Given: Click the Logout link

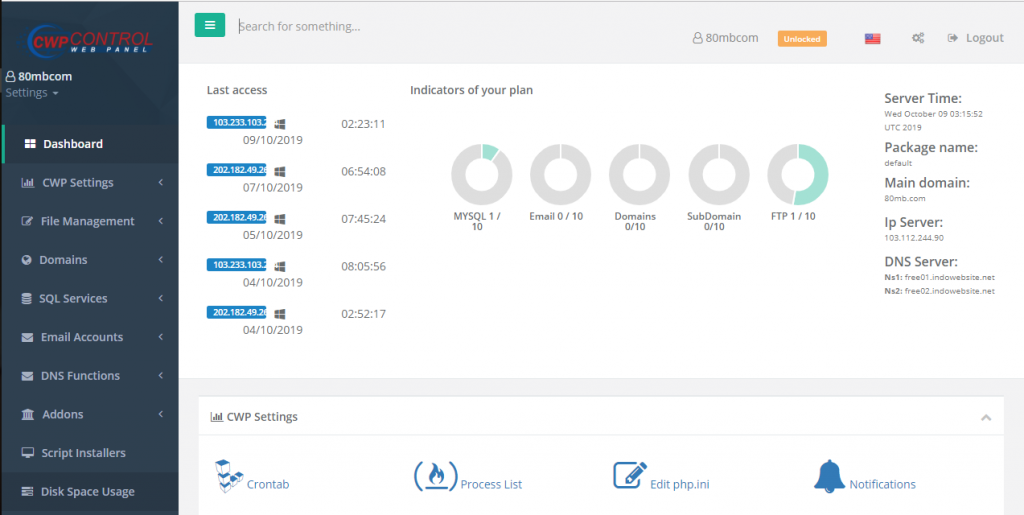Looking at the screenshot, I should tap(975, 38).
